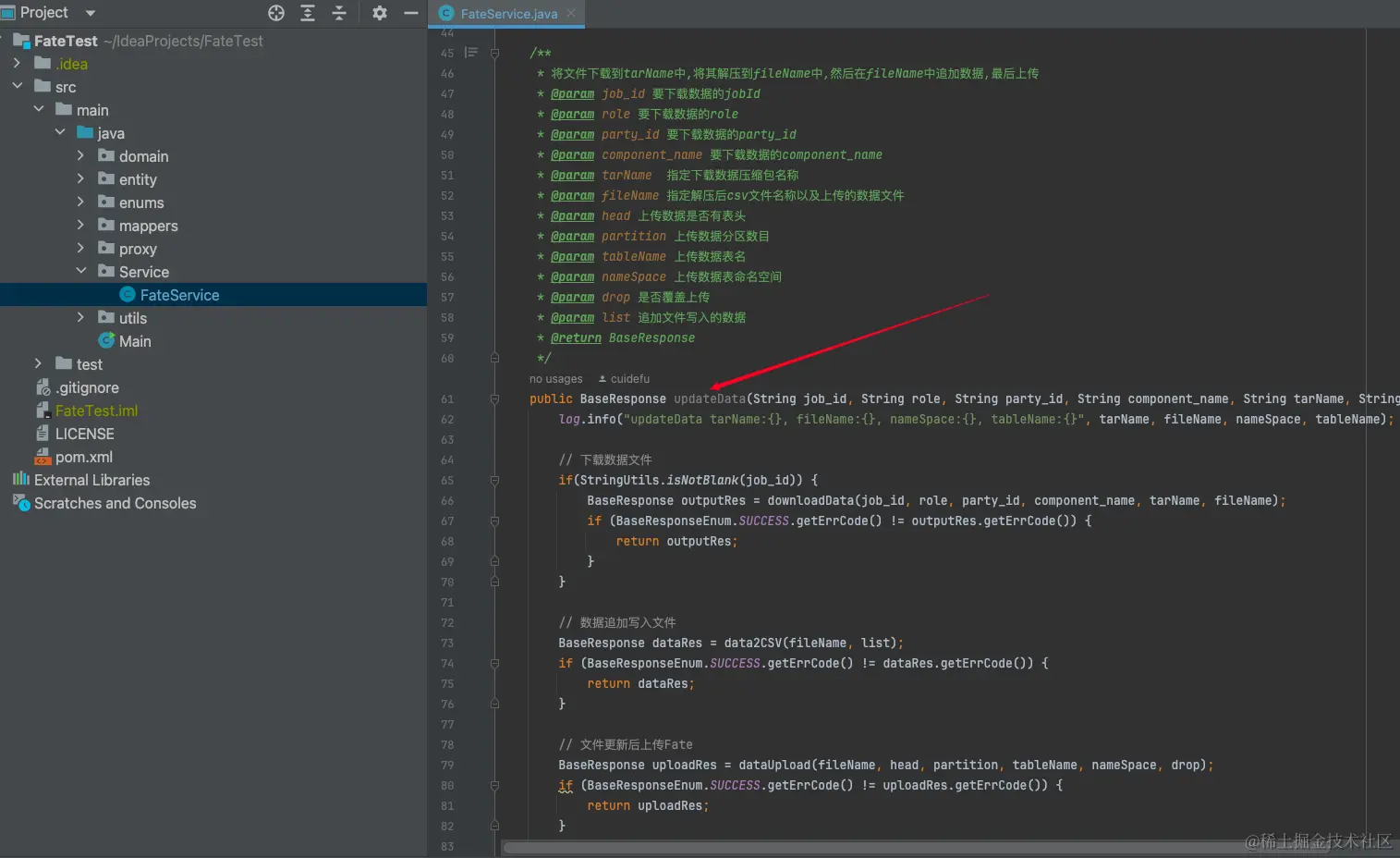Click the @param tag before tarName
The width and height of the screenshot is (1400, 858).
click(x=573, y=176)
